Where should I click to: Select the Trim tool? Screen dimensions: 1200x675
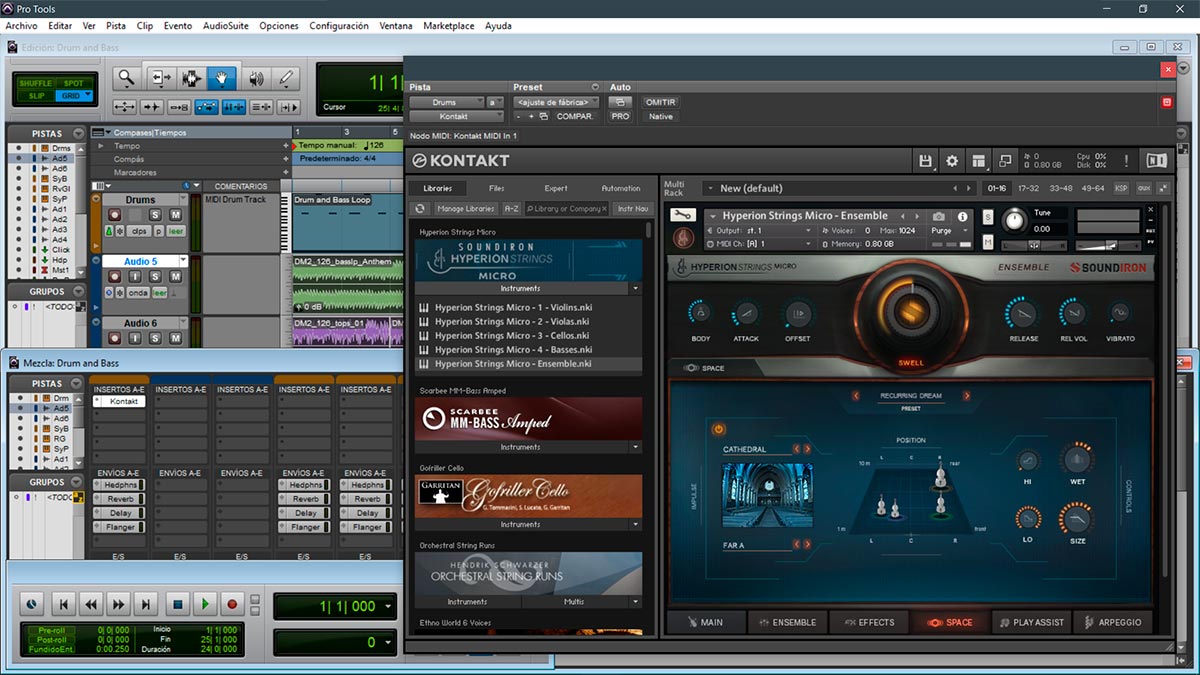click(x=160, y=78)
